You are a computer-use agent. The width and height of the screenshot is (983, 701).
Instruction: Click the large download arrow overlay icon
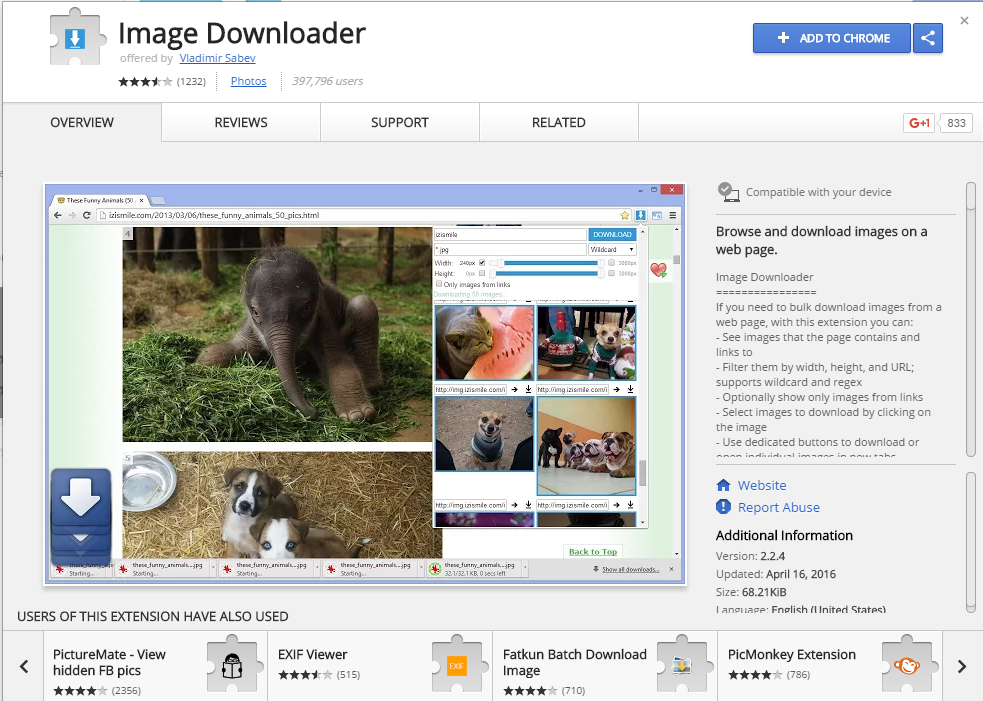81,517
